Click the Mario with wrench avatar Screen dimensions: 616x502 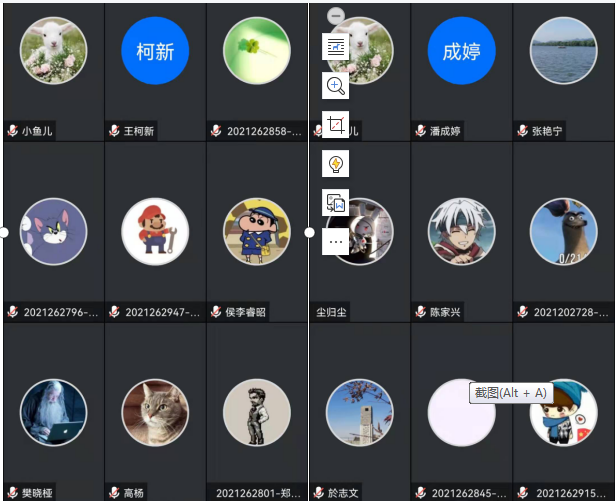pos(155,232)
